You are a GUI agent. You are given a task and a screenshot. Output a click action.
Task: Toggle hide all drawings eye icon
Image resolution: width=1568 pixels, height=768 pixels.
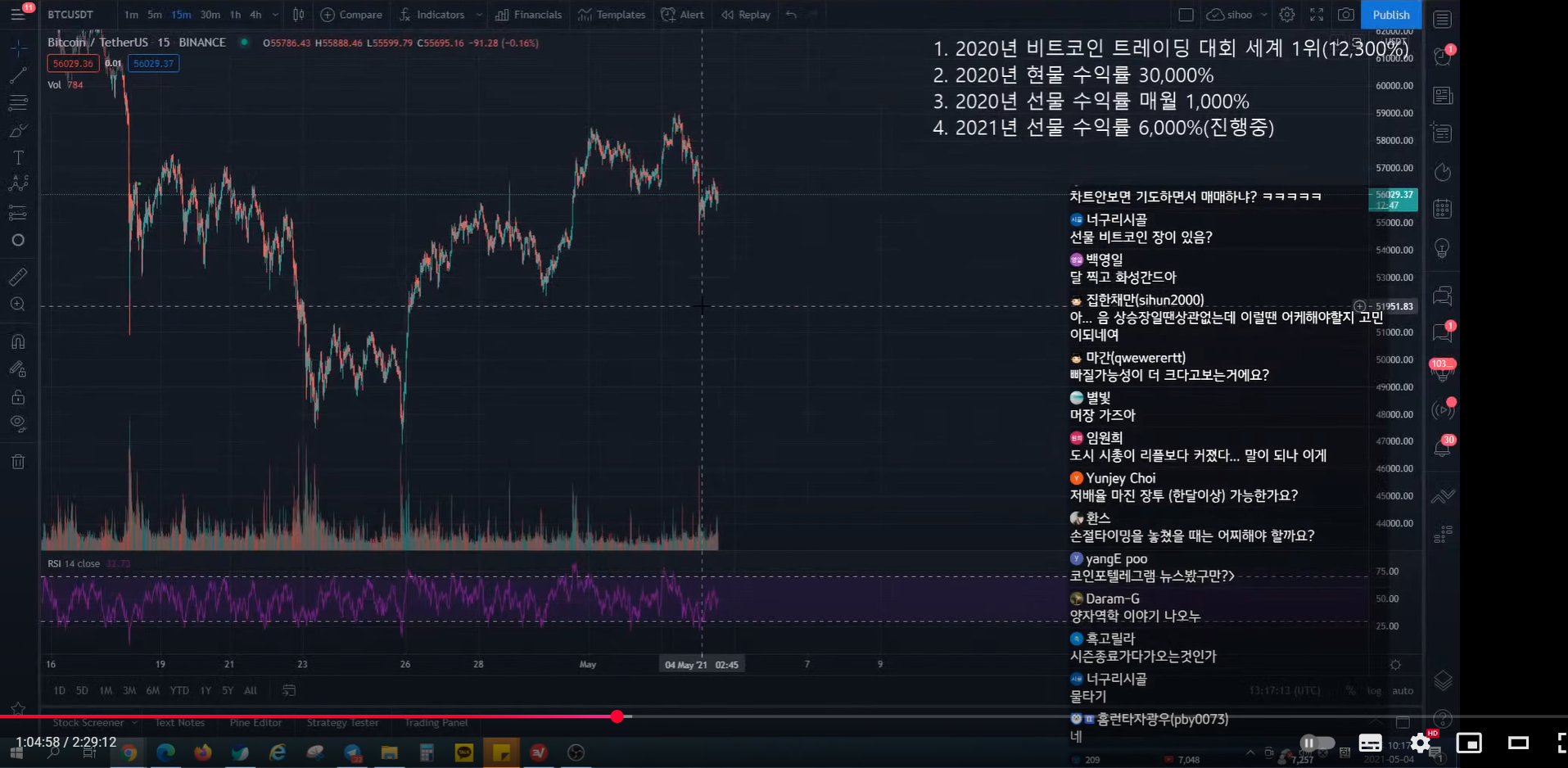[x=18, y=424]
